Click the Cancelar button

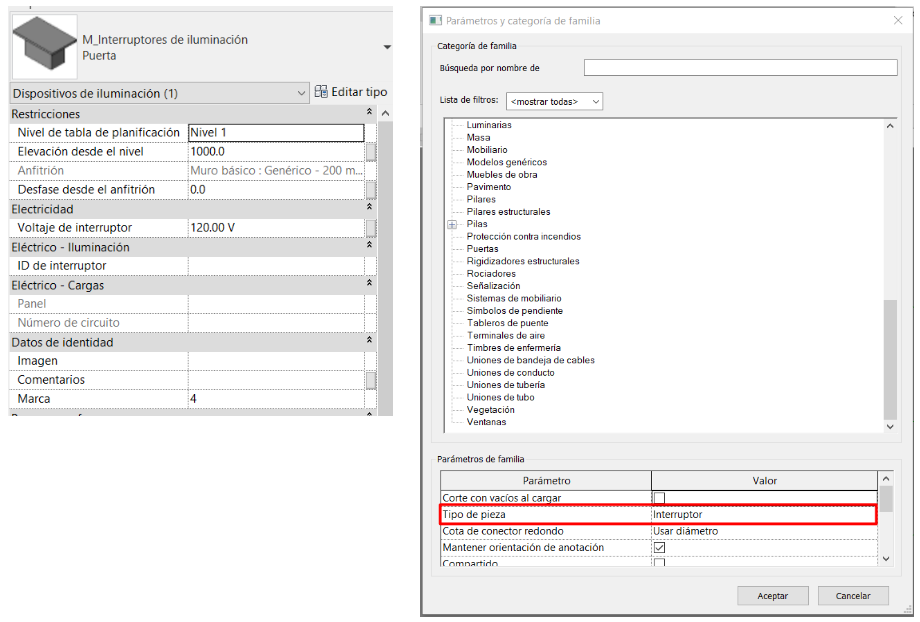click(x=853, y=596)
